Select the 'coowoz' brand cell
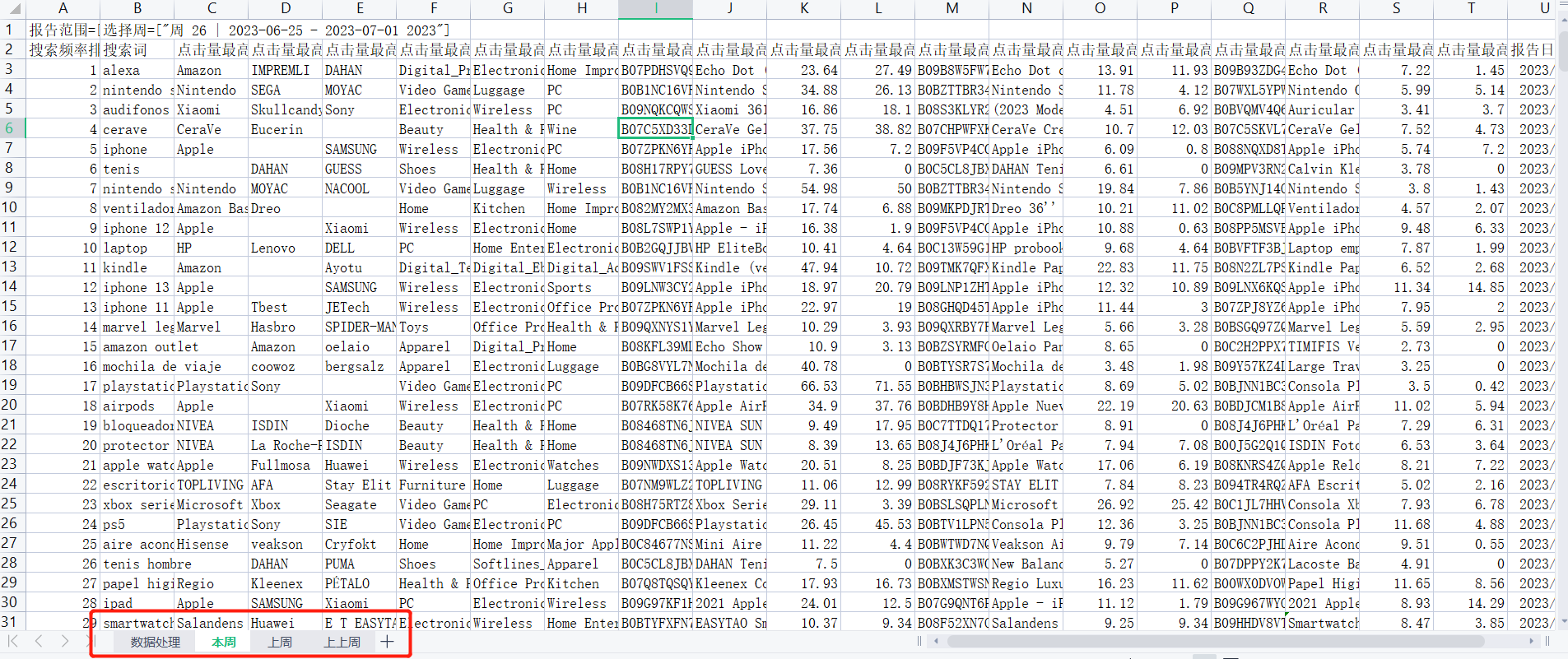Image resolution: width=1568 pixels, height=659 pixels. tap(286, 366)
